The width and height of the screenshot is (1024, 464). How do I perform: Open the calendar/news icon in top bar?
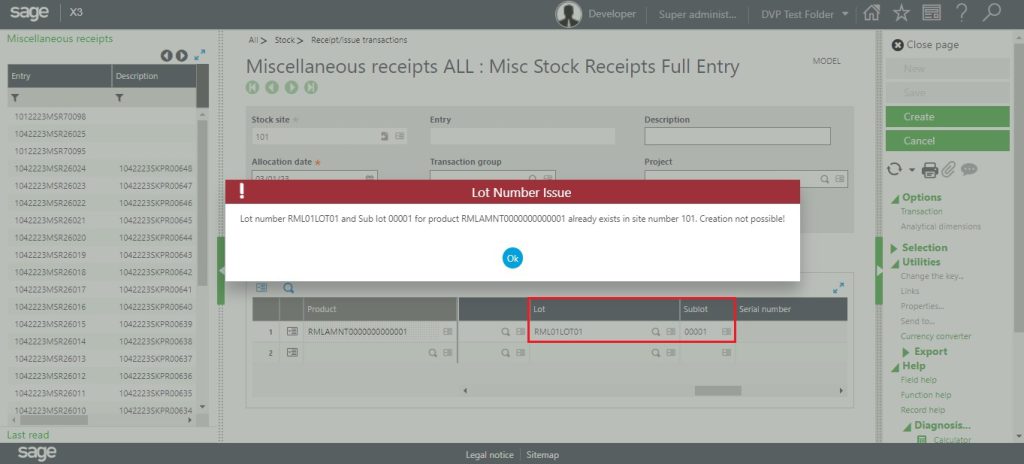click(931, 13)
